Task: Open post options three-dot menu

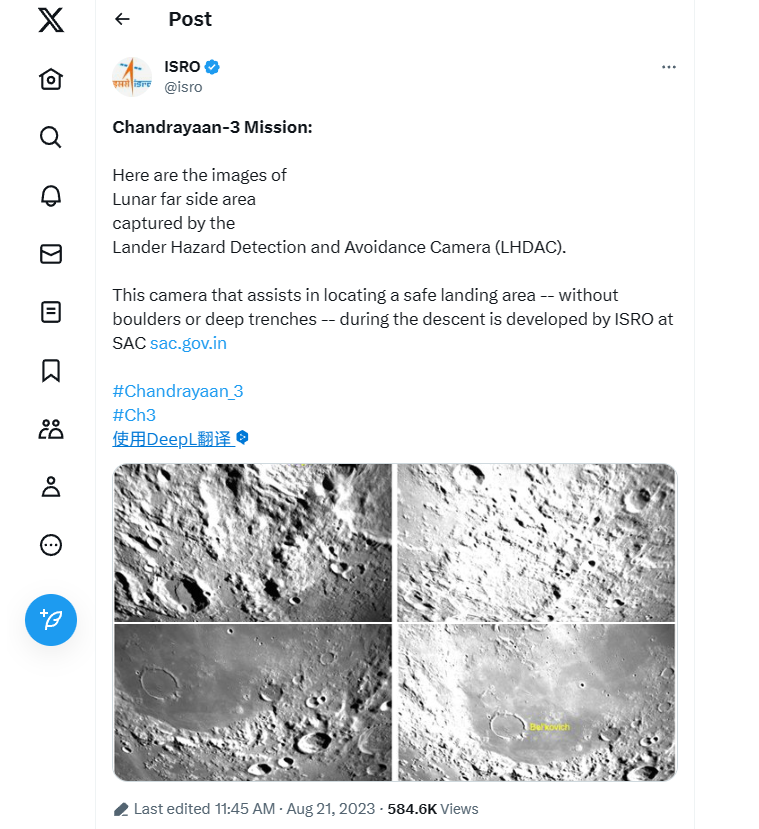Action: pos(669,67)
